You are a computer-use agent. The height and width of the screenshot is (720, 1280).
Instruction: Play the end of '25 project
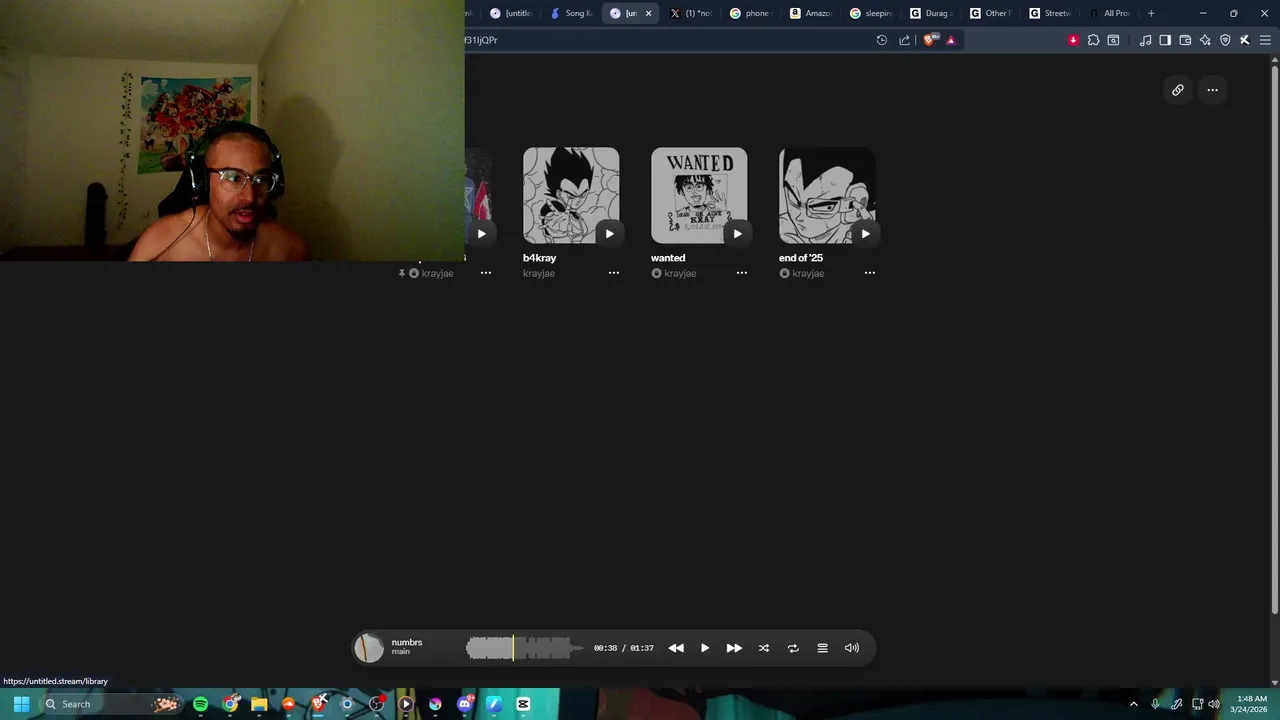coord(865,234)
